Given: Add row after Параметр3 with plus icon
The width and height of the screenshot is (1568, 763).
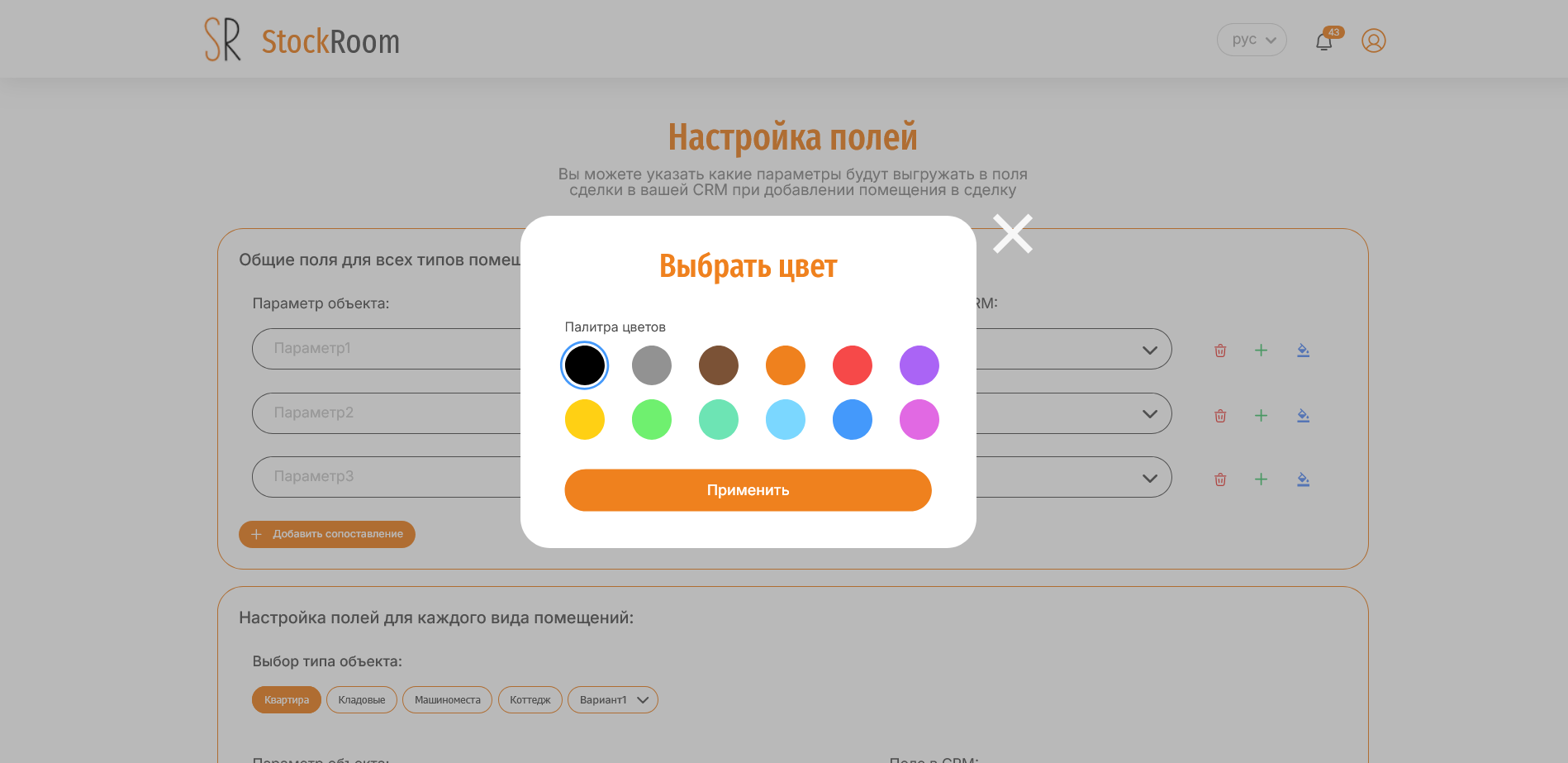Looking at the screenshot, I should click(x=1261, y=479).
